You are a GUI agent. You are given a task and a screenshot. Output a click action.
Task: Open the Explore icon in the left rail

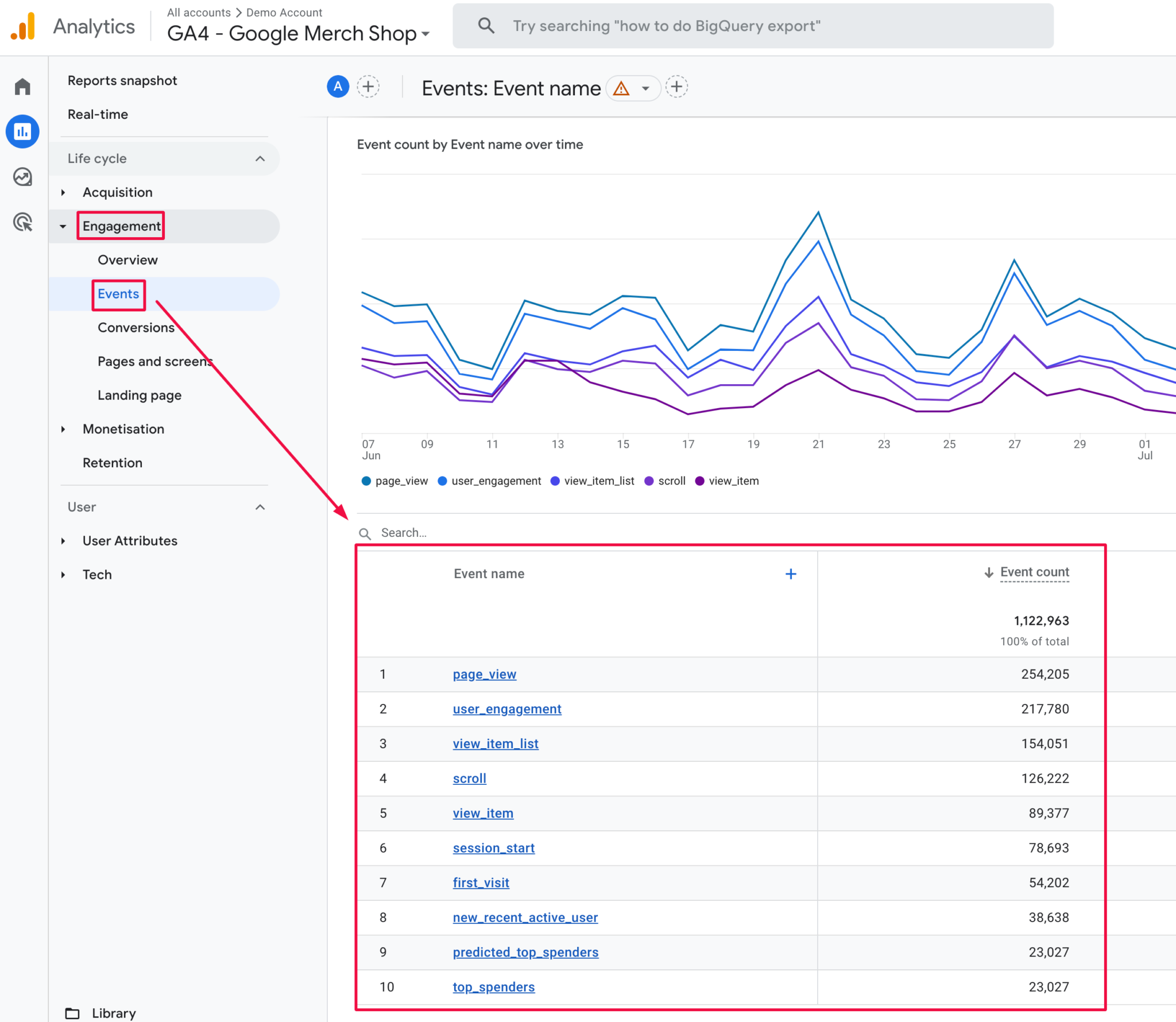pyautogui.click(x=23, y=177)
